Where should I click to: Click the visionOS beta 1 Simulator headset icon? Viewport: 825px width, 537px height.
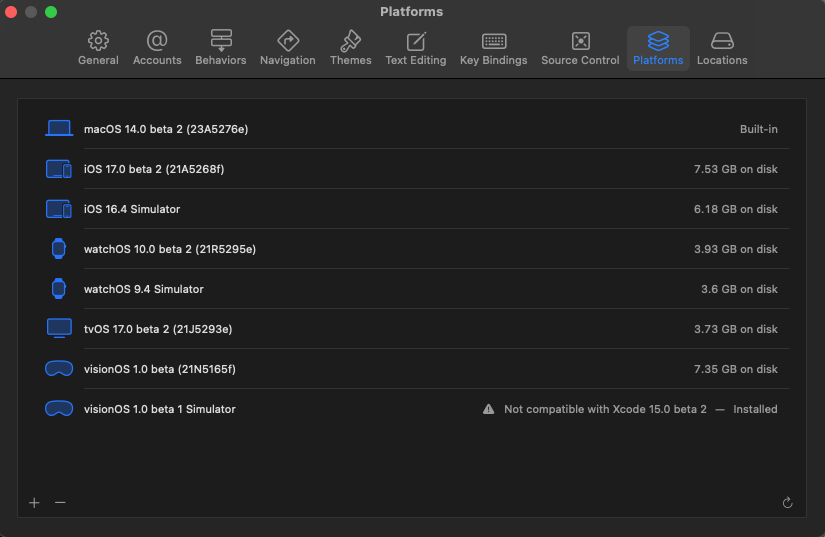[59, 409]
